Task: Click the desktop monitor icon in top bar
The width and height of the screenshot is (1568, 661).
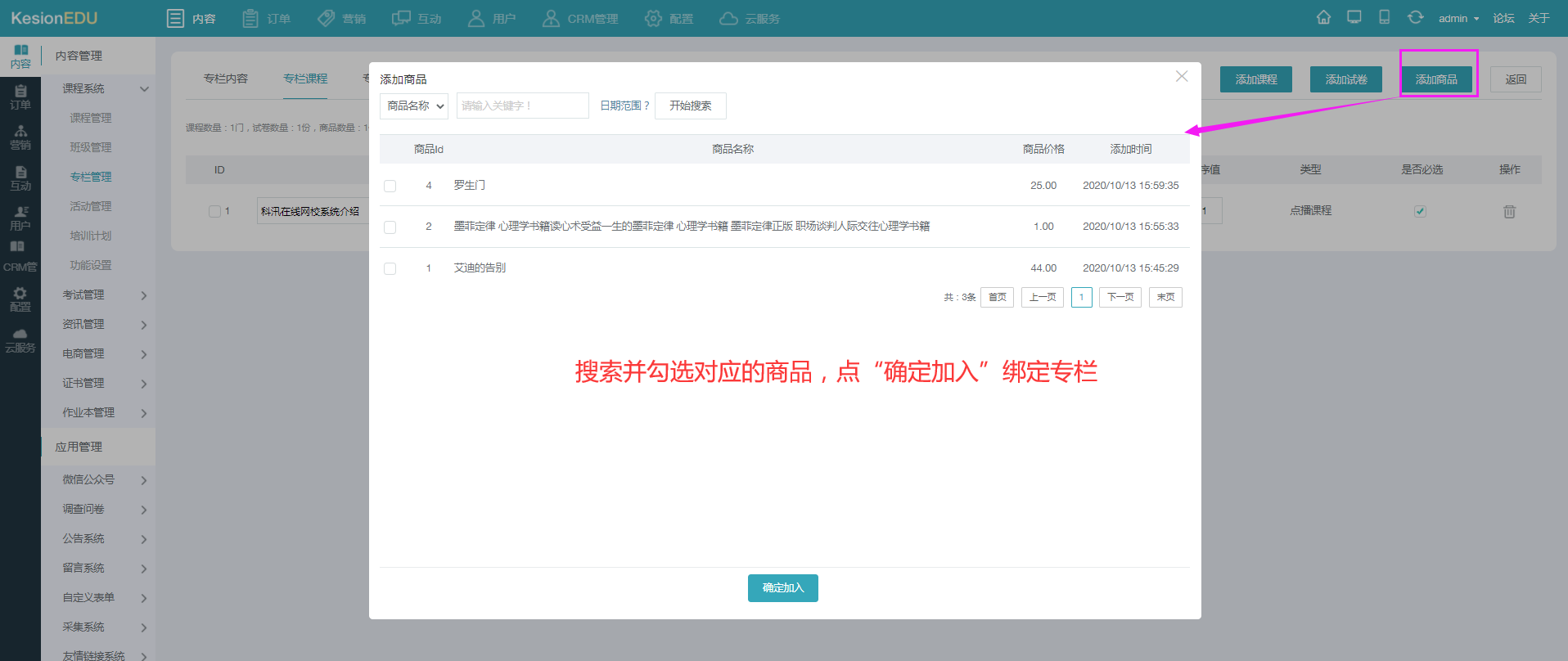Action: point(1354,17)
